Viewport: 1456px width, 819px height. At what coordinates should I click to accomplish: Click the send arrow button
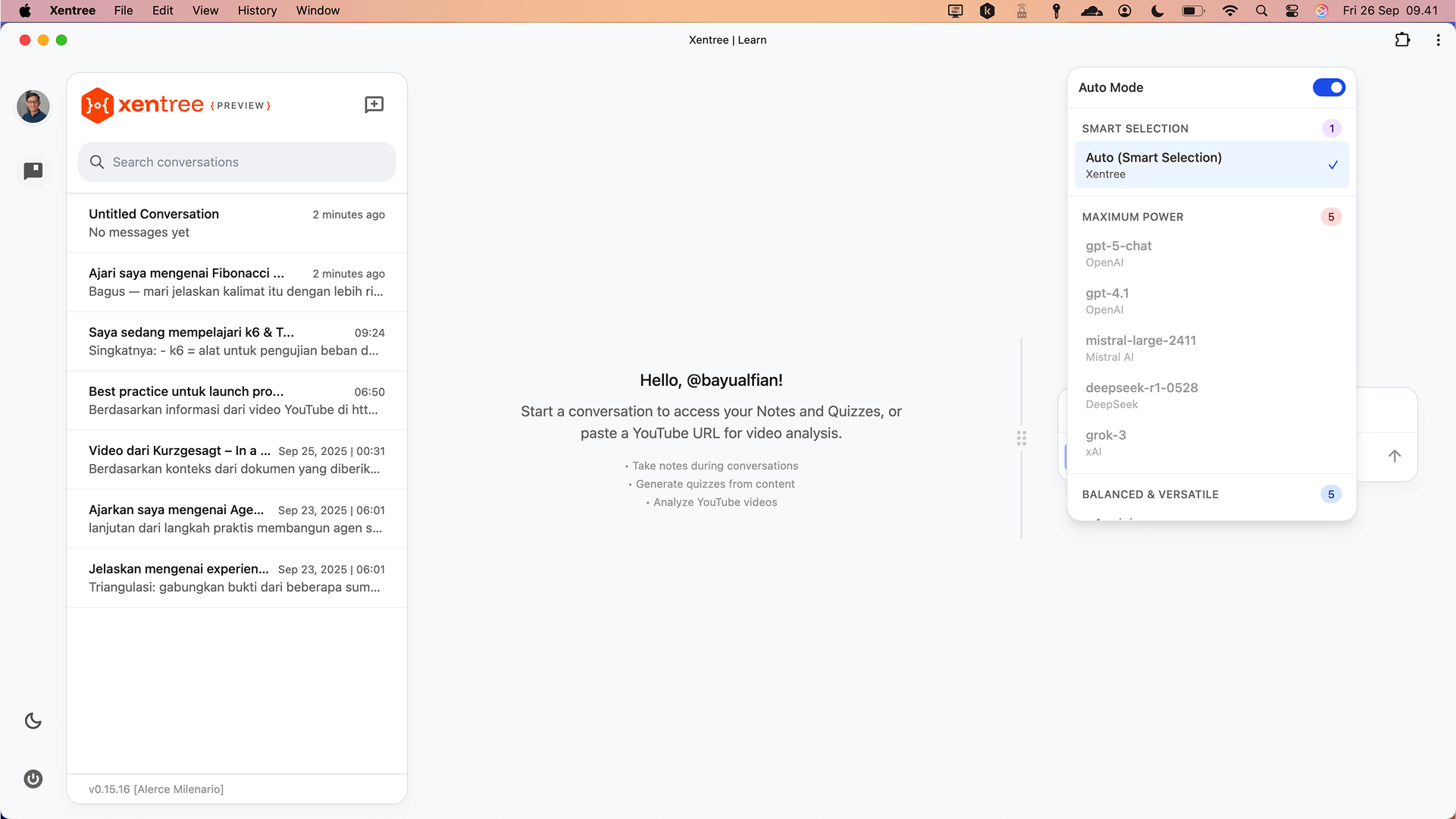(1394, 456)
